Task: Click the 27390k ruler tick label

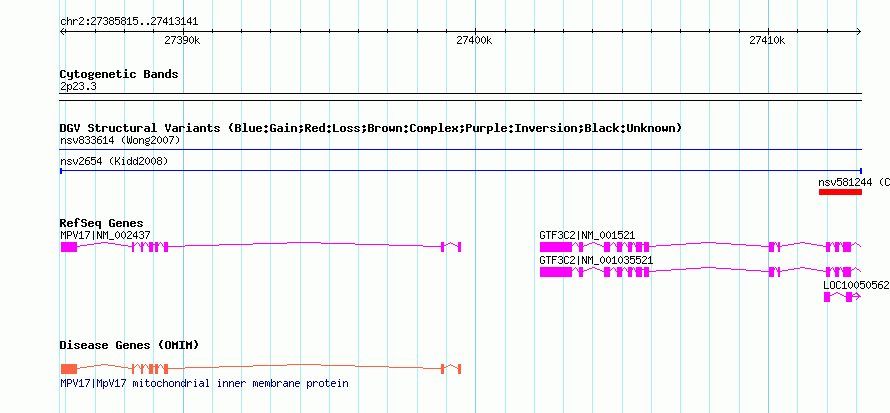Action: click(x=182, y=40)
